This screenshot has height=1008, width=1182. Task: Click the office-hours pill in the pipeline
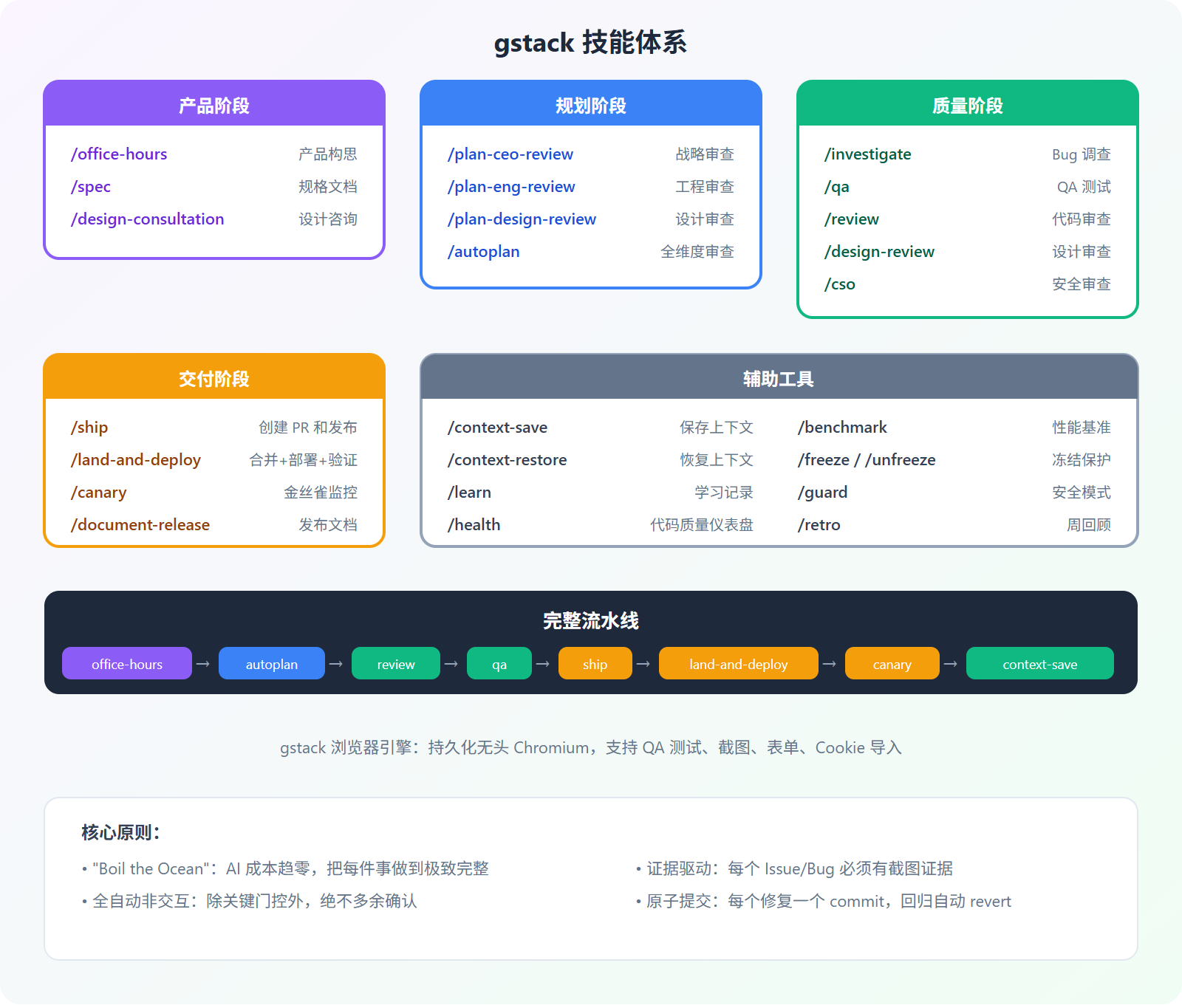point(127,663)
